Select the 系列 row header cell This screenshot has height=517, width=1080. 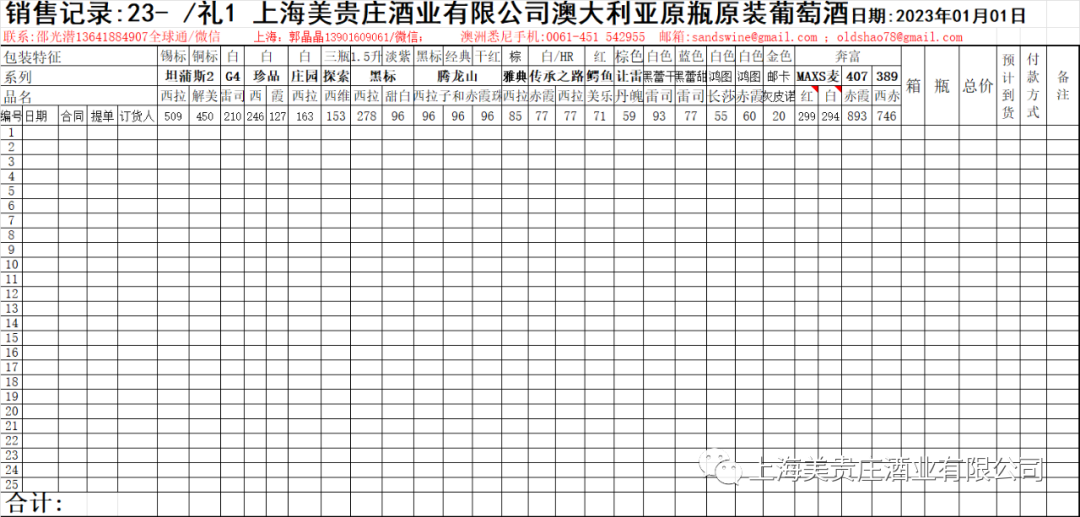click(x=80, y=76)
